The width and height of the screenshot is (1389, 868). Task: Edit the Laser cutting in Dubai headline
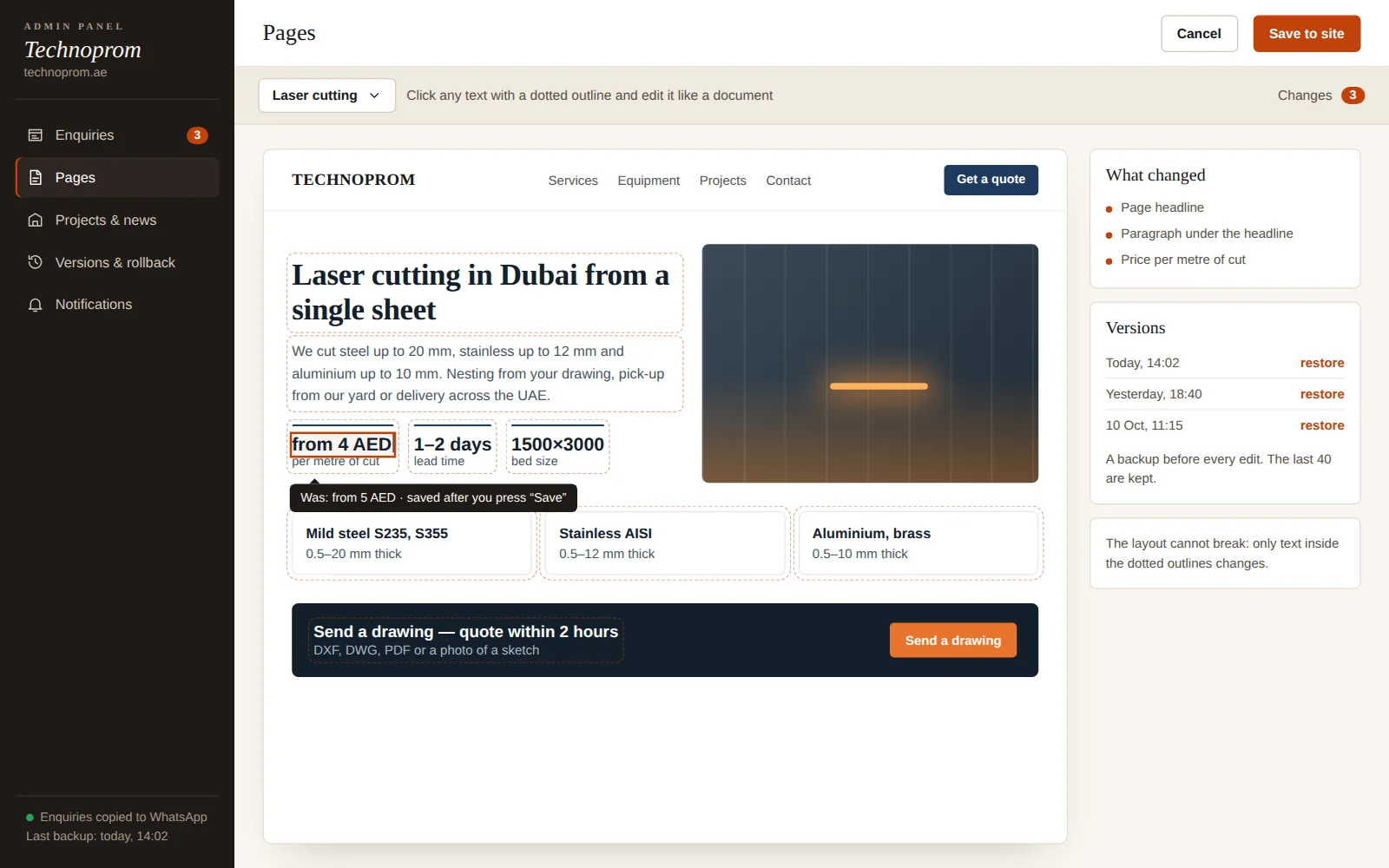pyautogui.click(x=484, y=293)
